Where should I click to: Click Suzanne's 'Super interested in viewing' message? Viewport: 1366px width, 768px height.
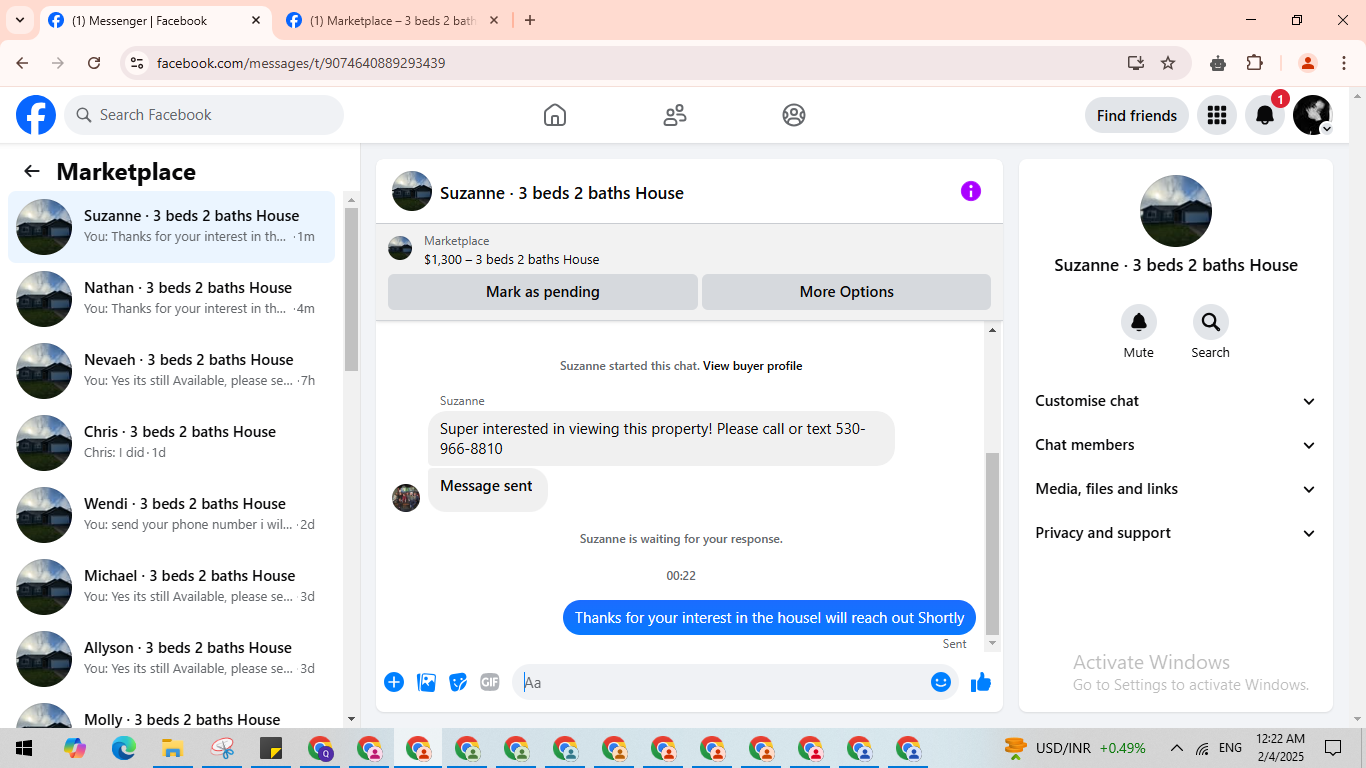coord(661,439)
